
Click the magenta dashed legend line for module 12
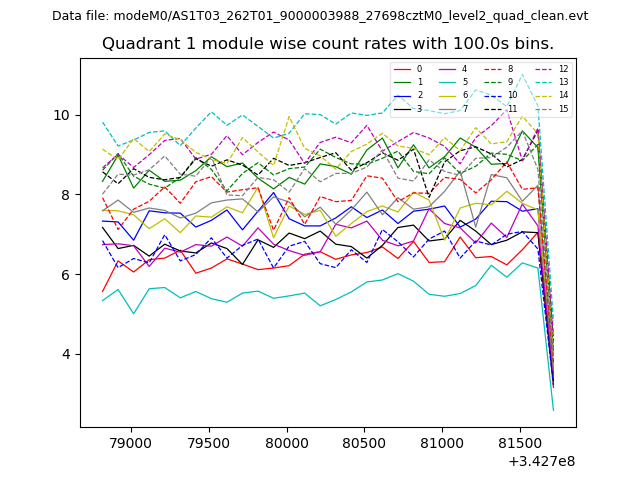click(x=543, y=69)
